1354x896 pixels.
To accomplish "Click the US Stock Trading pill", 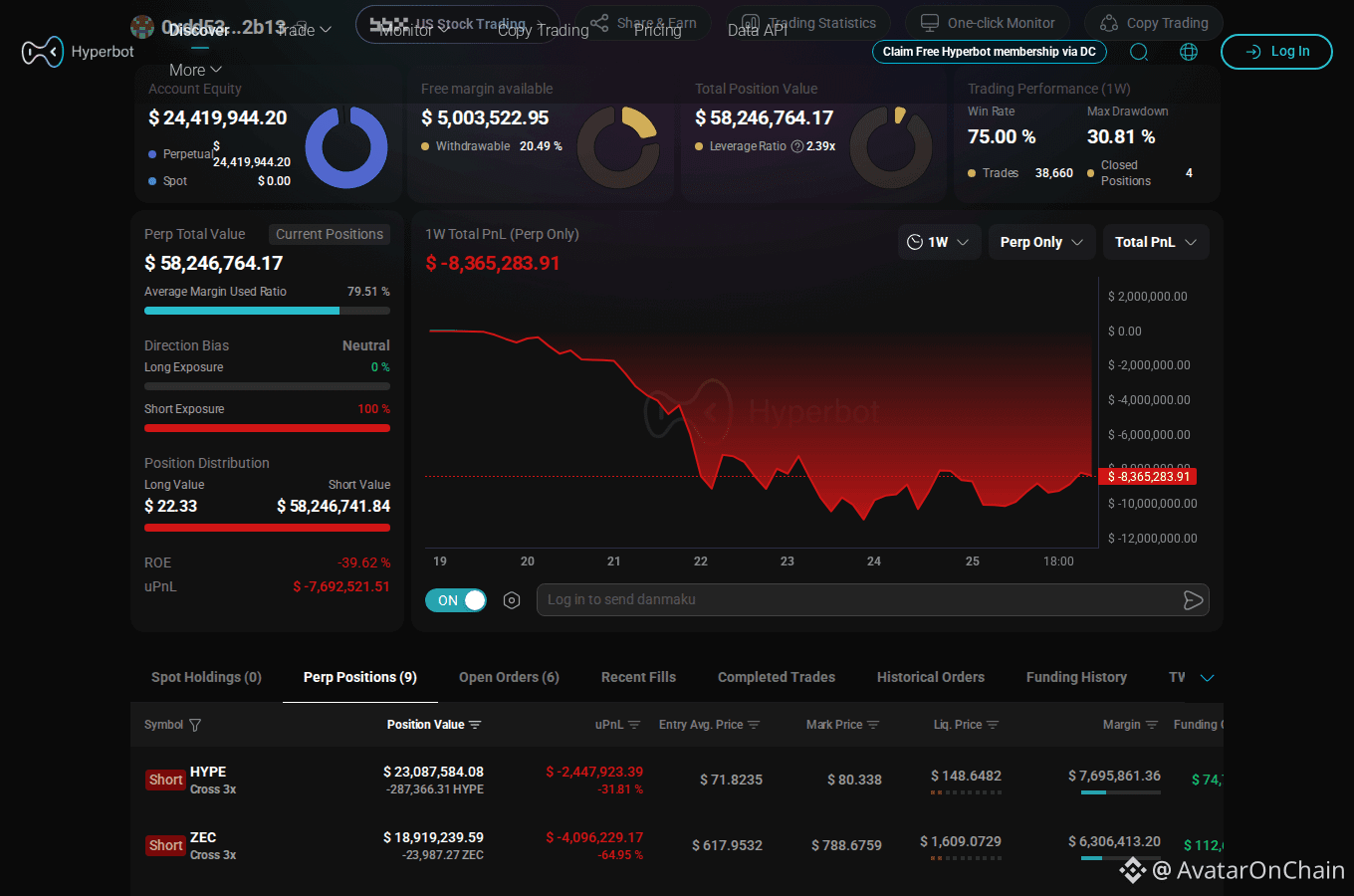I will [457, 24].
